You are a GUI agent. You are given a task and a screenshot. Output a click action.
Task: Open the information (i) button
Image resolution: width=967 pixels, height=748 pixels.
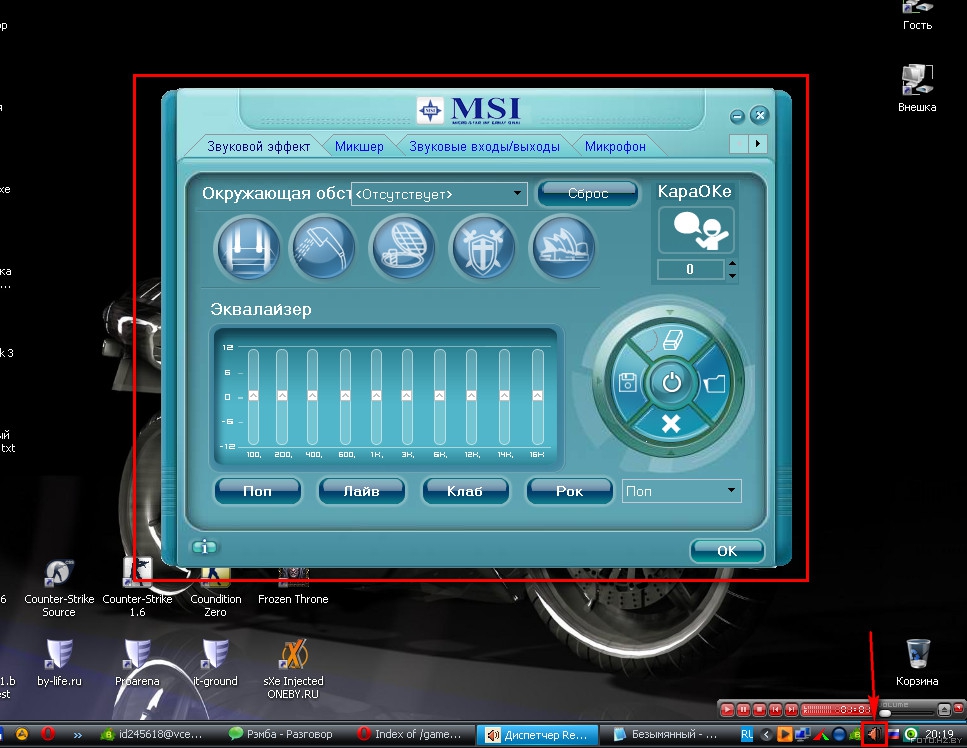205,547
